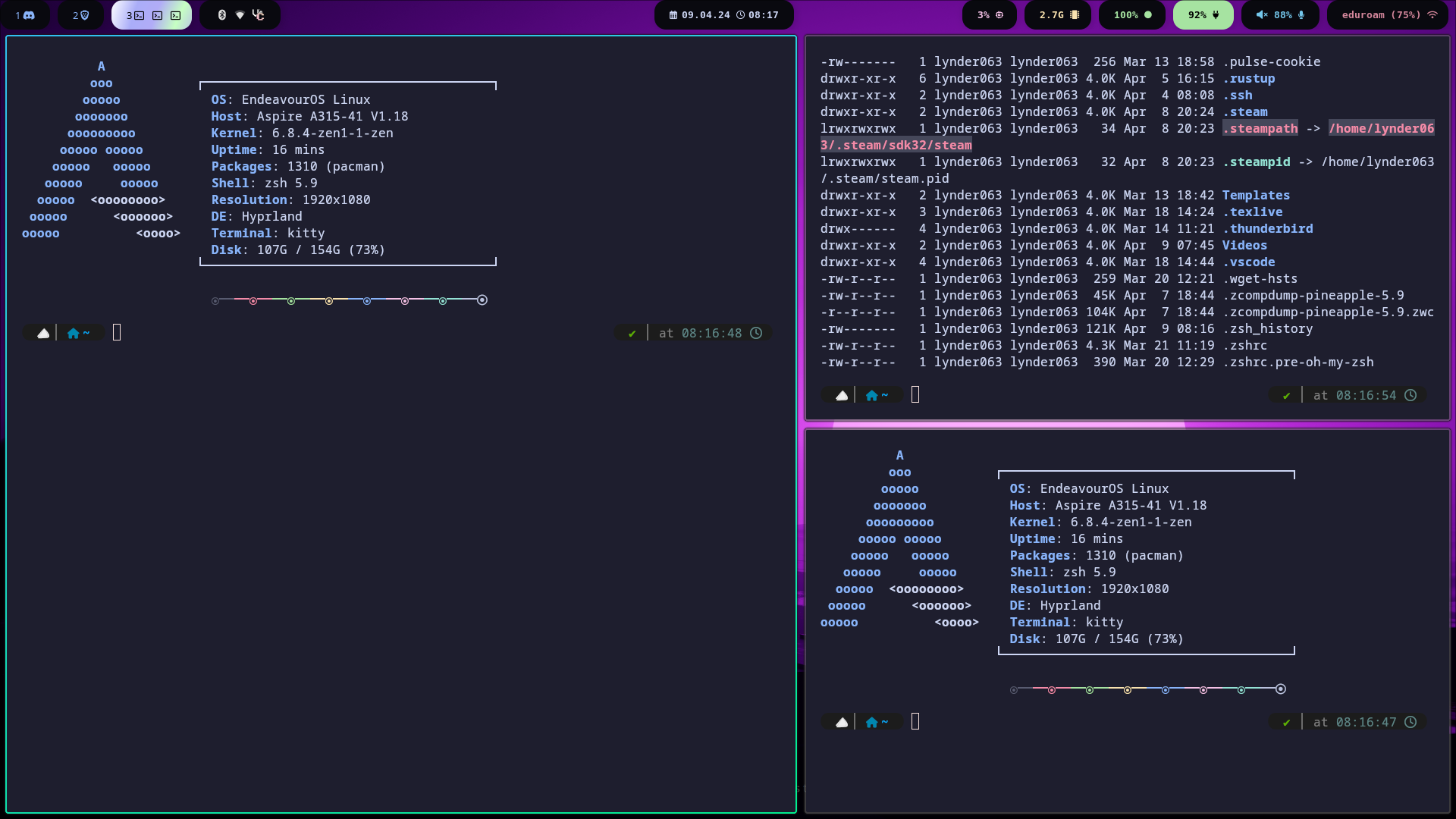Screen dimensions: 1456x819
Task: Click the 88% volume value
Action: [1283, 15]
